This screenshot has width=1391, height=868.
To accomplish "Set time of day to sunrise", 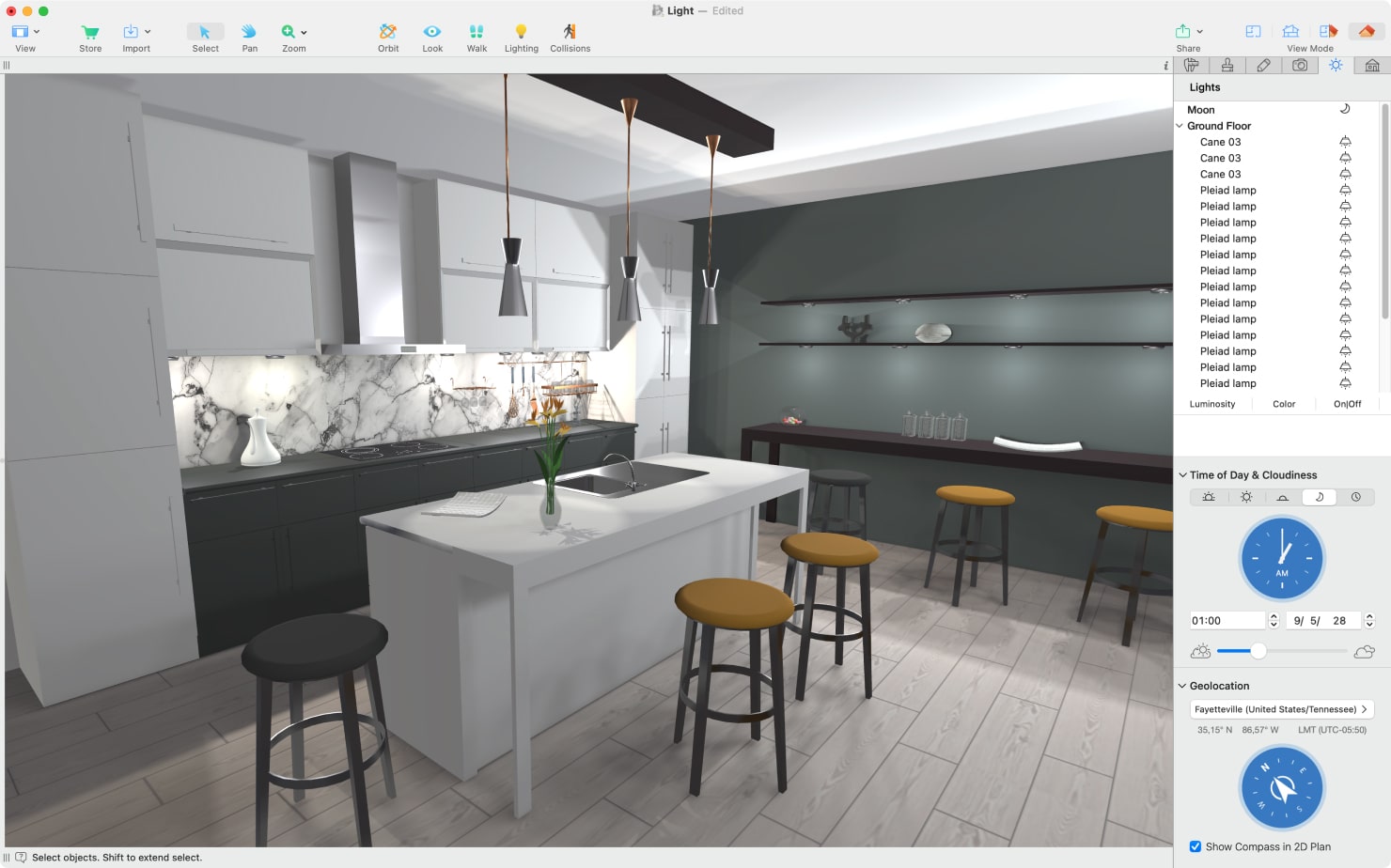I will 1209,497.
